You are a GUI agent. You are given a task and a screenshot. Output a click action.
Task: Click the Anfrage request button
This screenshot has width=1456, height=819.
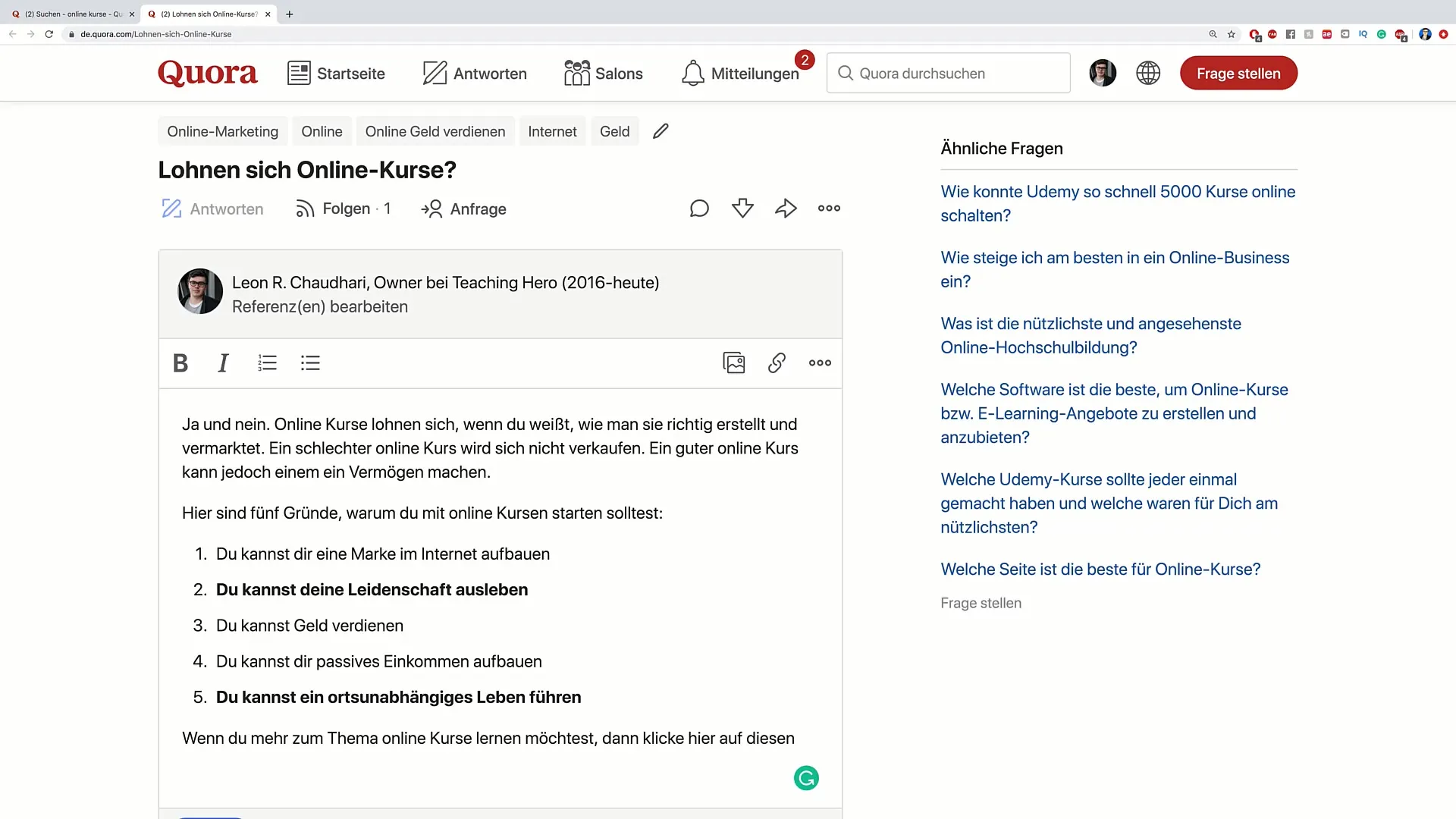click(463, 209)
